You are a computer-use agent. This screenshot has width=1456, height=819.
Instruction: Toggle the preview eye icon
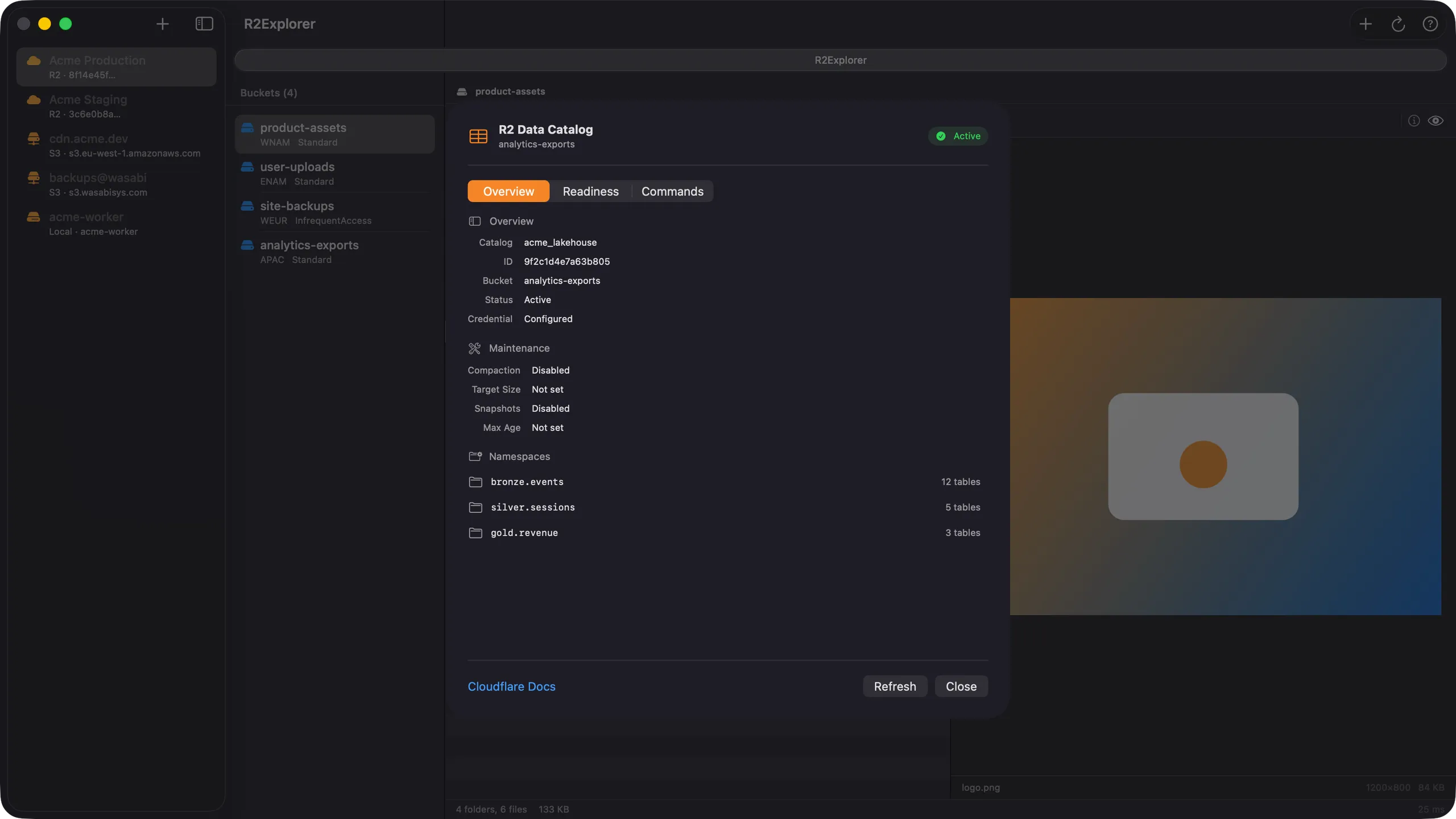coord(1436,121)
